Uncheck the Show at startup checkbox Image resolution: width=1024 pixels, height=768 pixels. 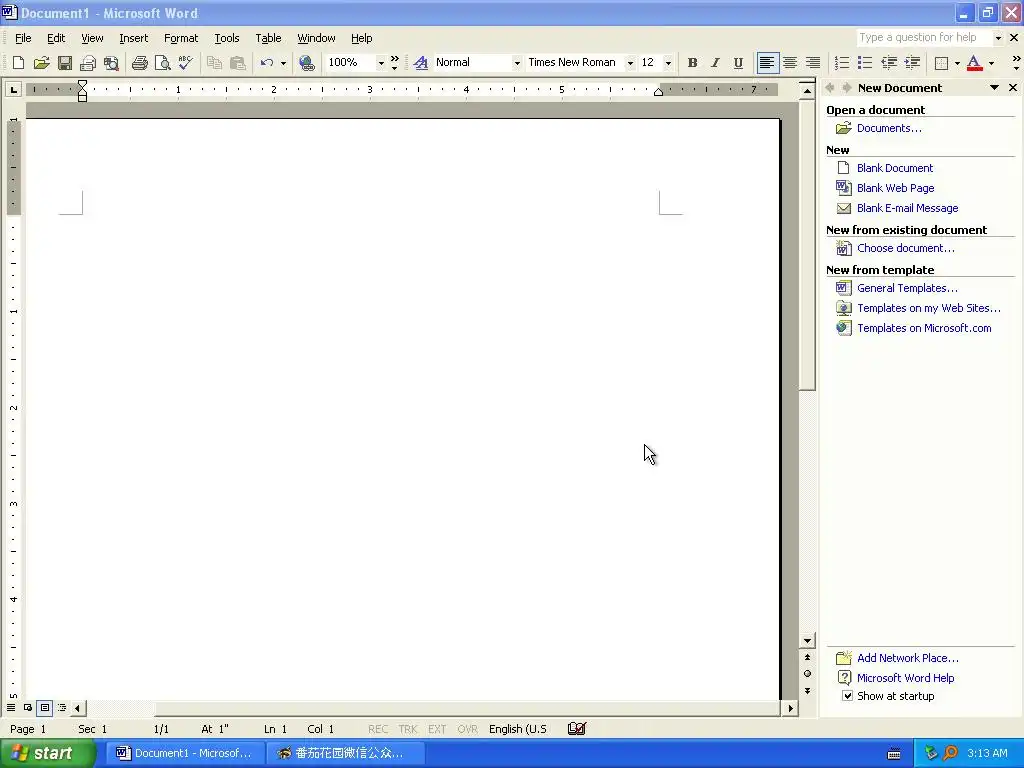[847, 696]
